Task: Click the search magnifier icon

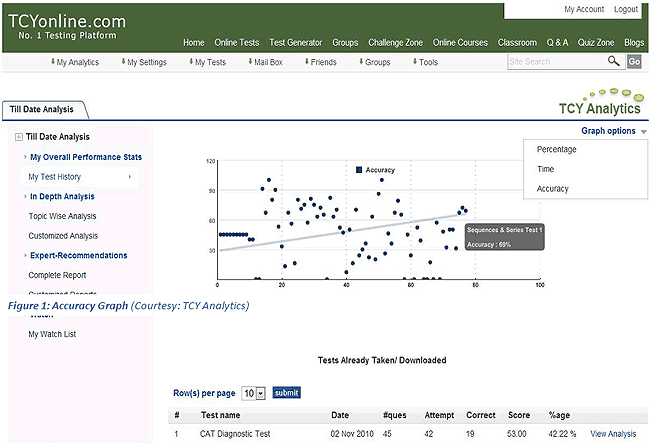Action: tap(614, 61)
